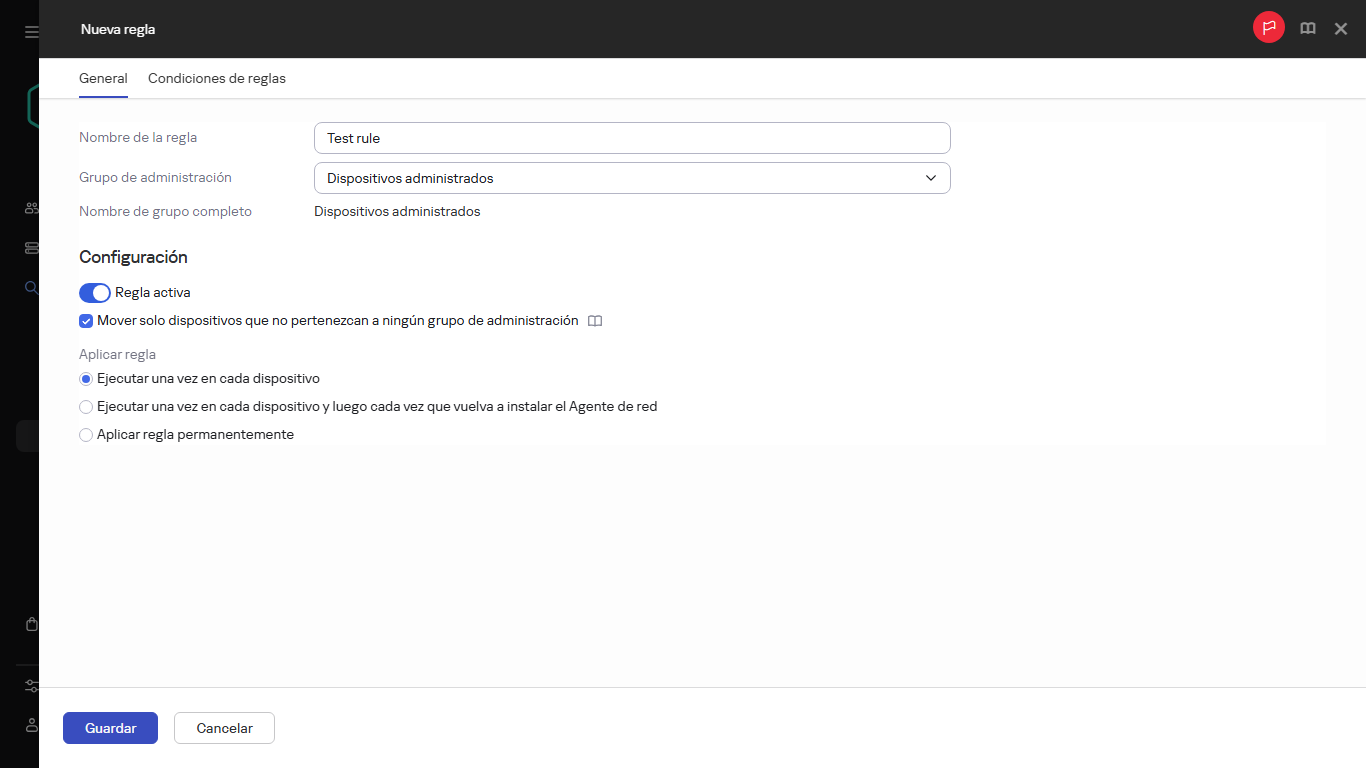
Task: Close the Nueva regla panel
Action: point(1341,29)
